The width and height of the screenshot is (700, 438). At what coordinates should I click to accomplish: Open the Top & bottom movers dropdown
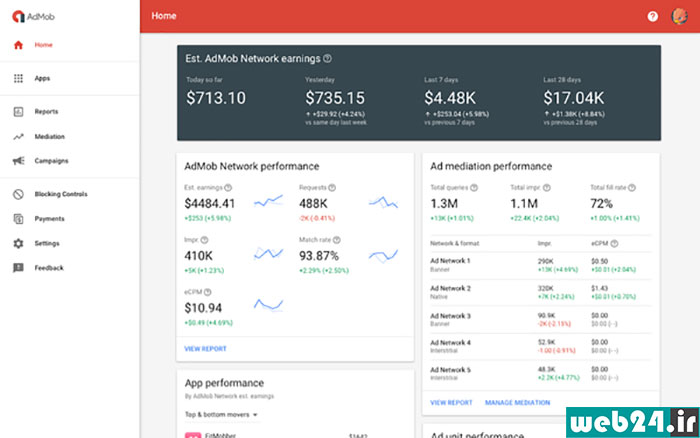click(x=221, y=414)
